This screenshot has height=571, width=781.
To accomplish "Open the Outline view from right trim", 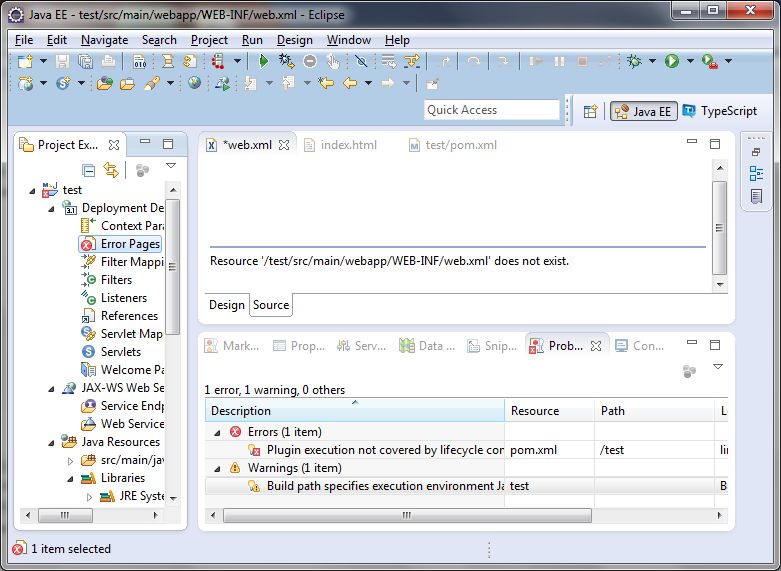I will click(756, 173).
